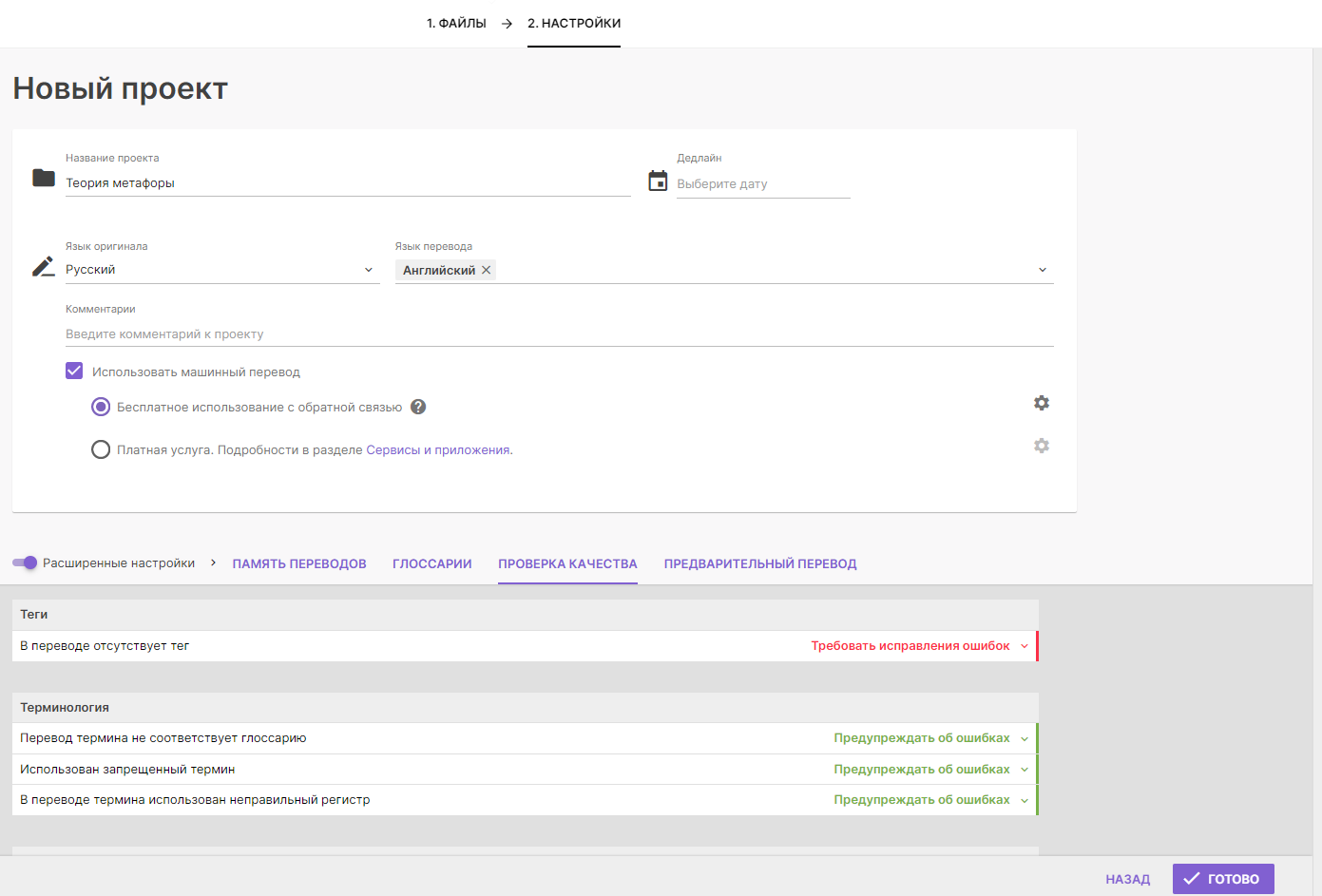The width and height of the screenshot is (1322, 896).
Task: Remove the Английский language chip
Action: click(x=487, y=270)
